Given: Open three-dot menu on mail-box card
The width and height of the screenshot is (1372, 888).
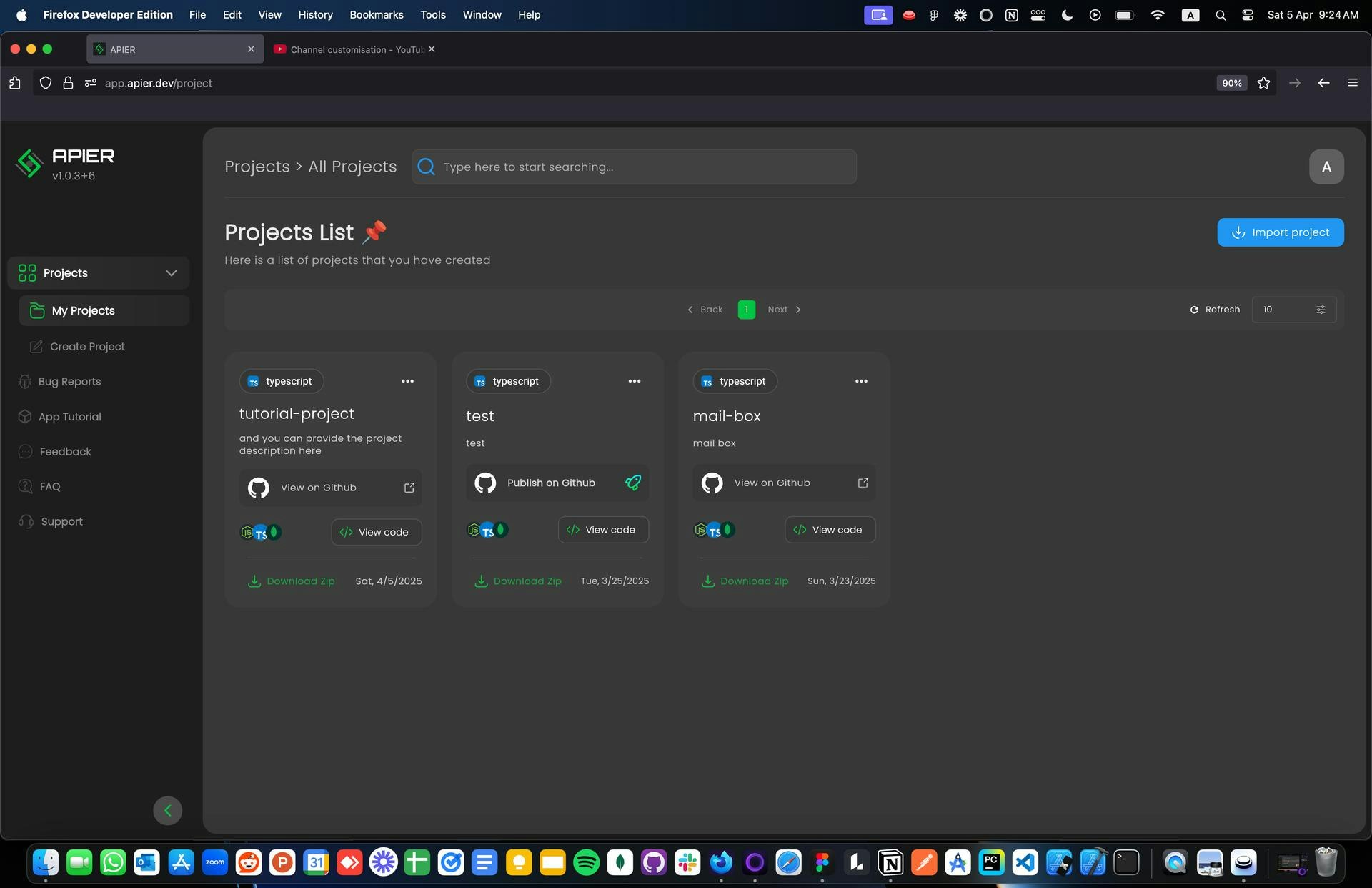Looking at the screenshot, I should [861, 381].
